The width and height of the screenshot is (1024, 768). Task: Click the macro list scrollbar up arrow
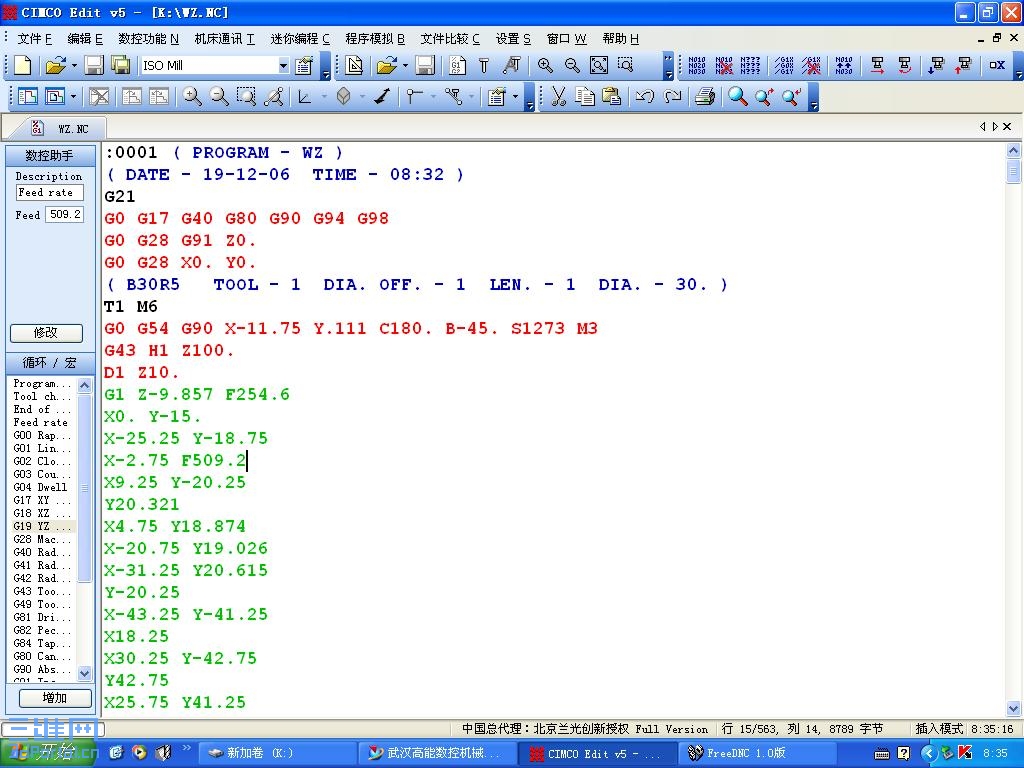click(84, 385)
